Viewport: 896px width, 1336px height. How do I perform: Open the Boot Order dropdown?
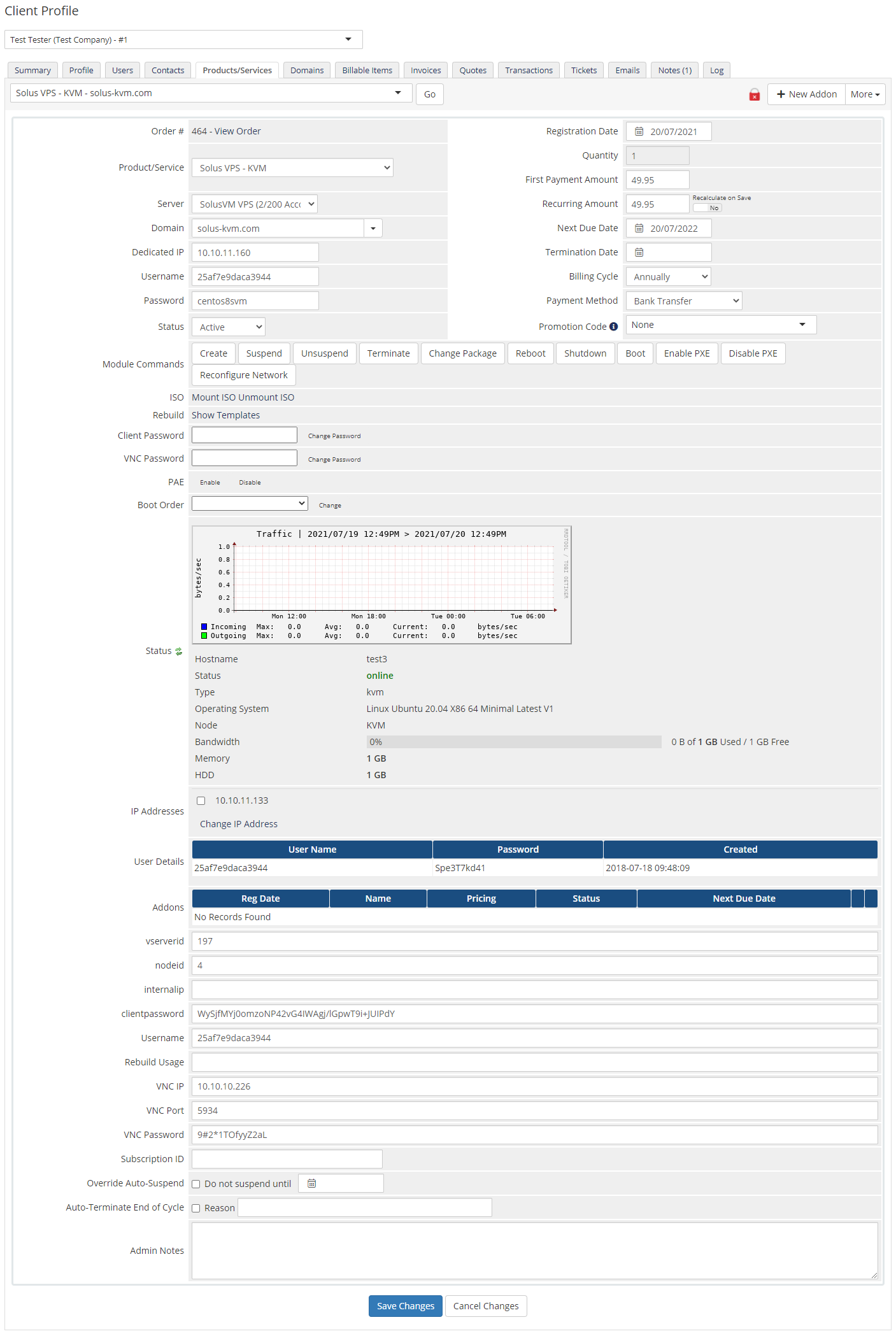[249, 504]
